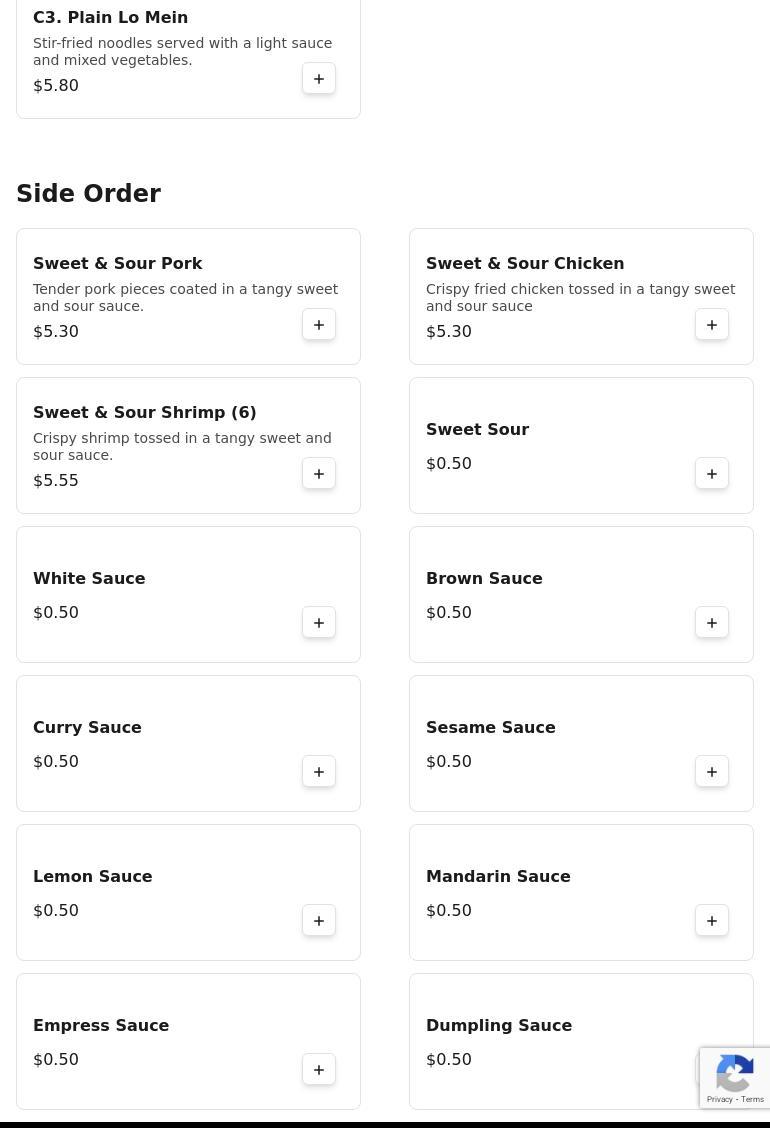Click the reCAPTCHA badge logo

tap(735, 1073)
